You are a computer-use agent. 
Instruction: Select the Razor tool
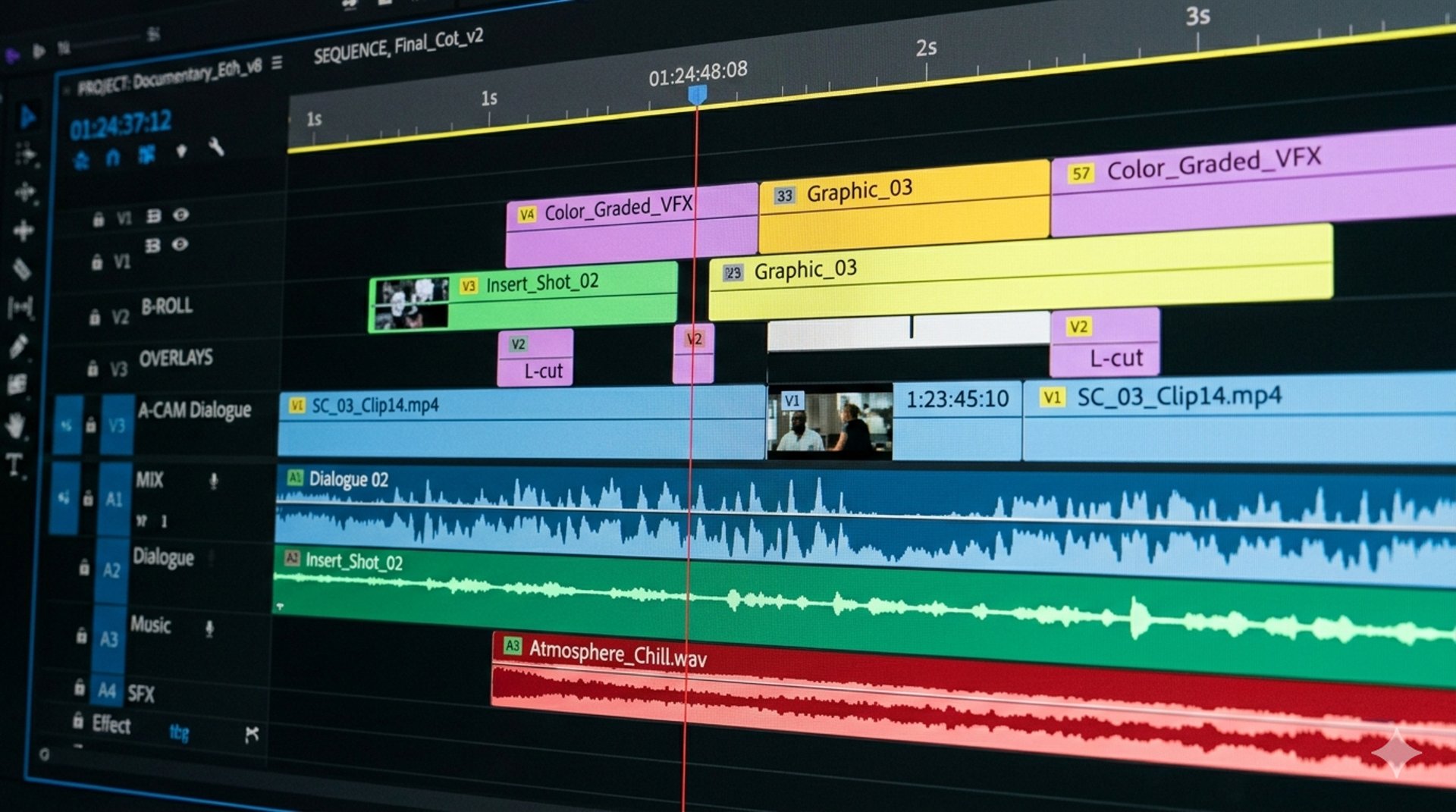click(x=21, y=268)
